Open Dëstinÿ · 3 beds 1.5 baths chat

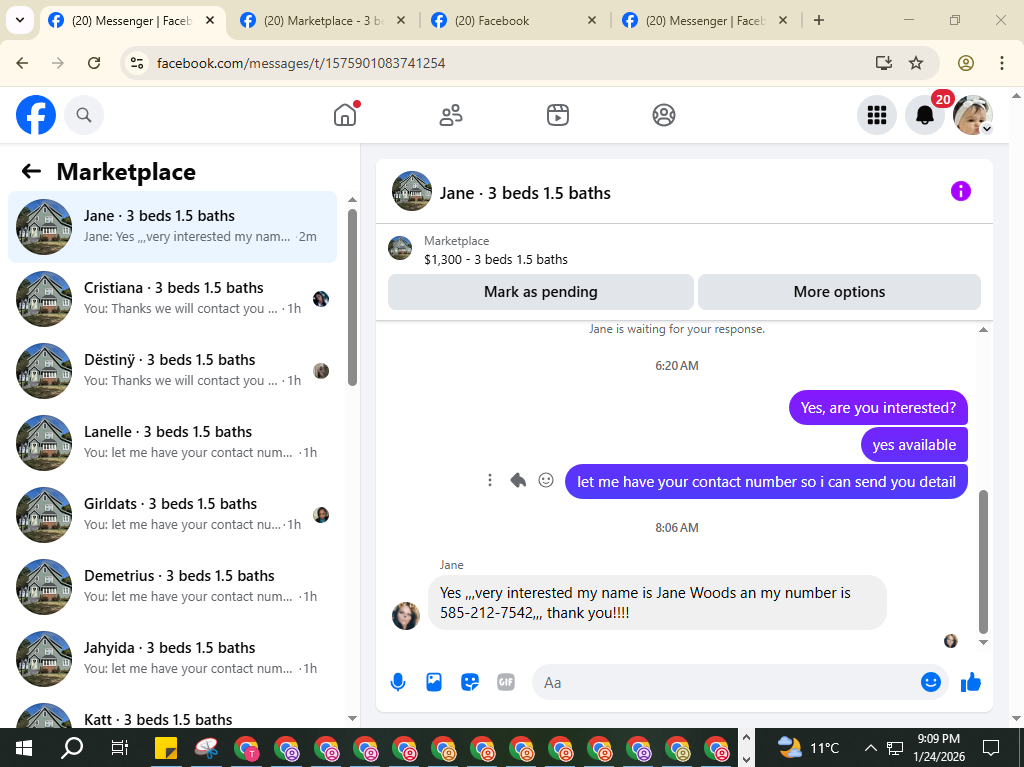point(172,370)
